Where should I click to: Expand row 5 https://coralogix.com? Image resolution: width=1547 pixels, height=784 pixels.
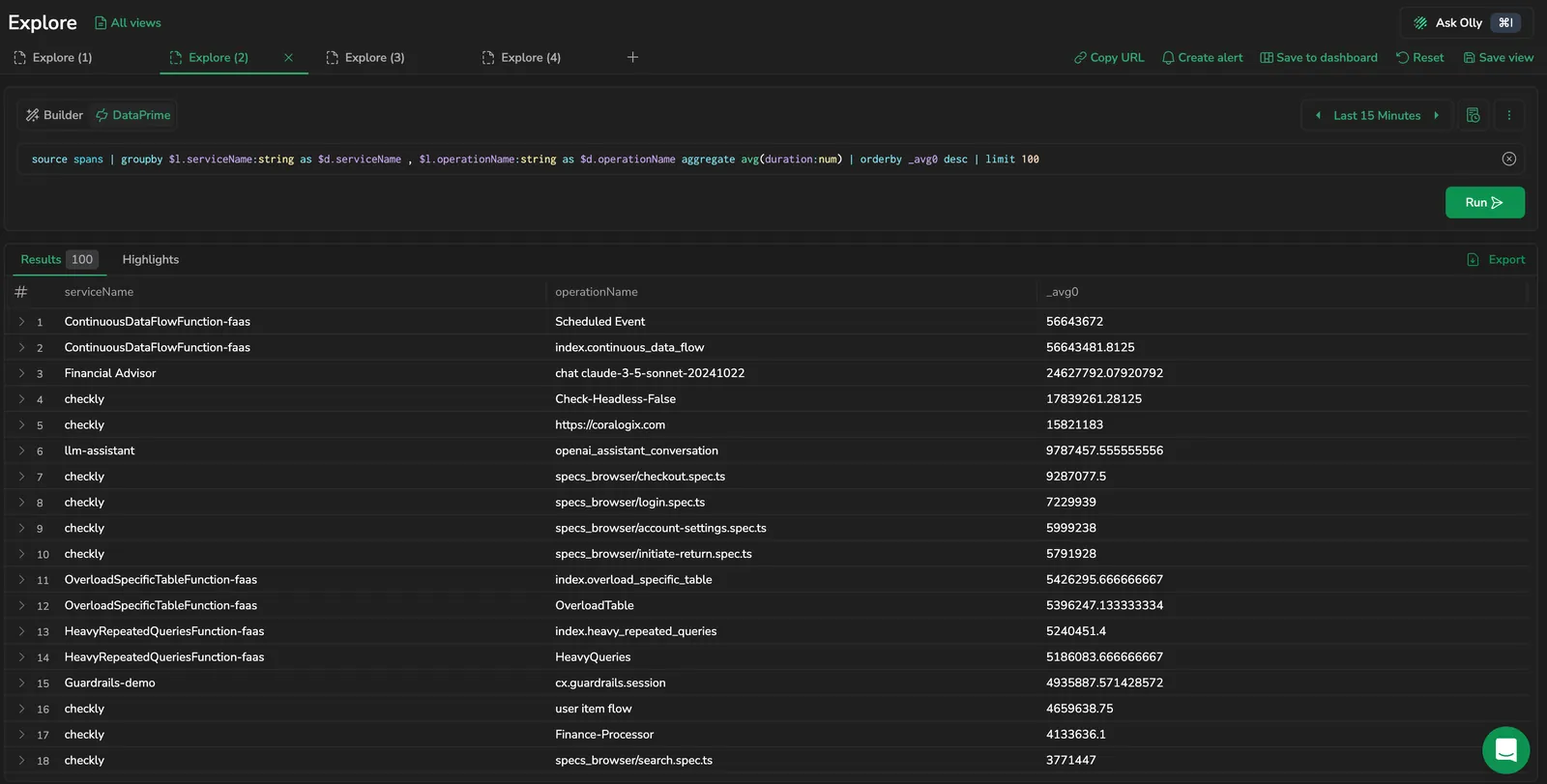(x=21, y=424)
